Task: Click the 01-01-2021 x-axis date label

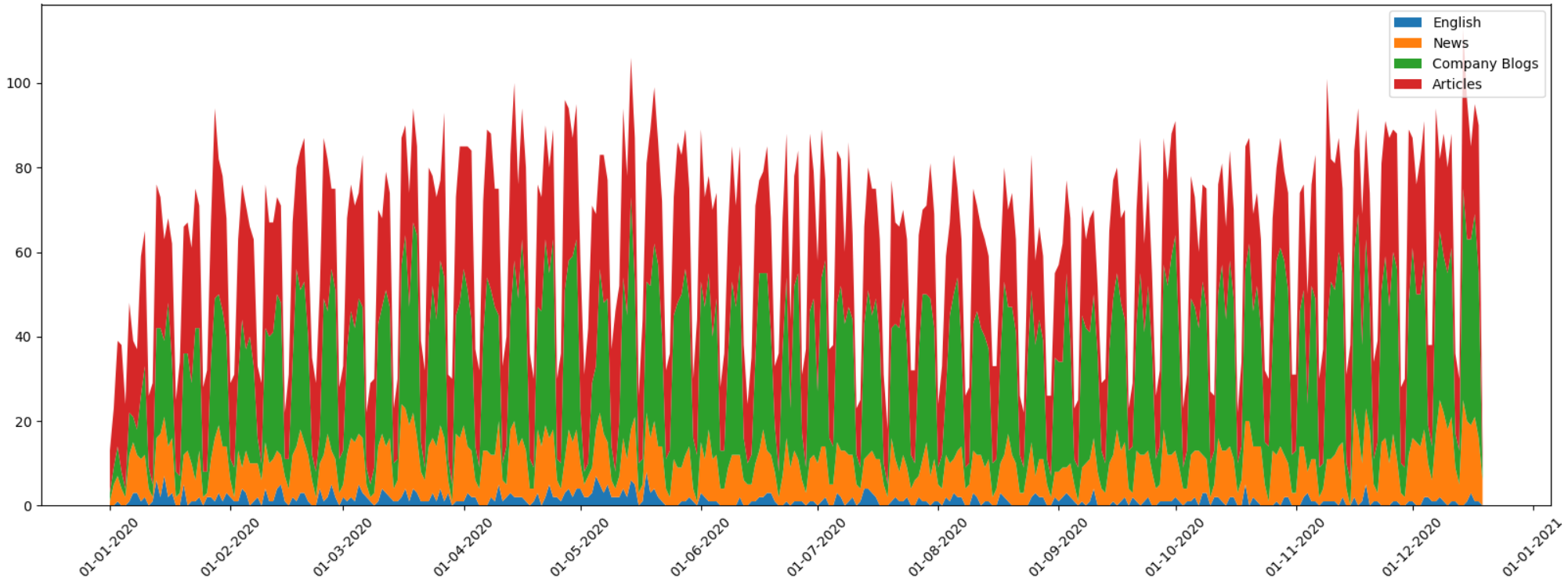Action: pos(1533,547)
